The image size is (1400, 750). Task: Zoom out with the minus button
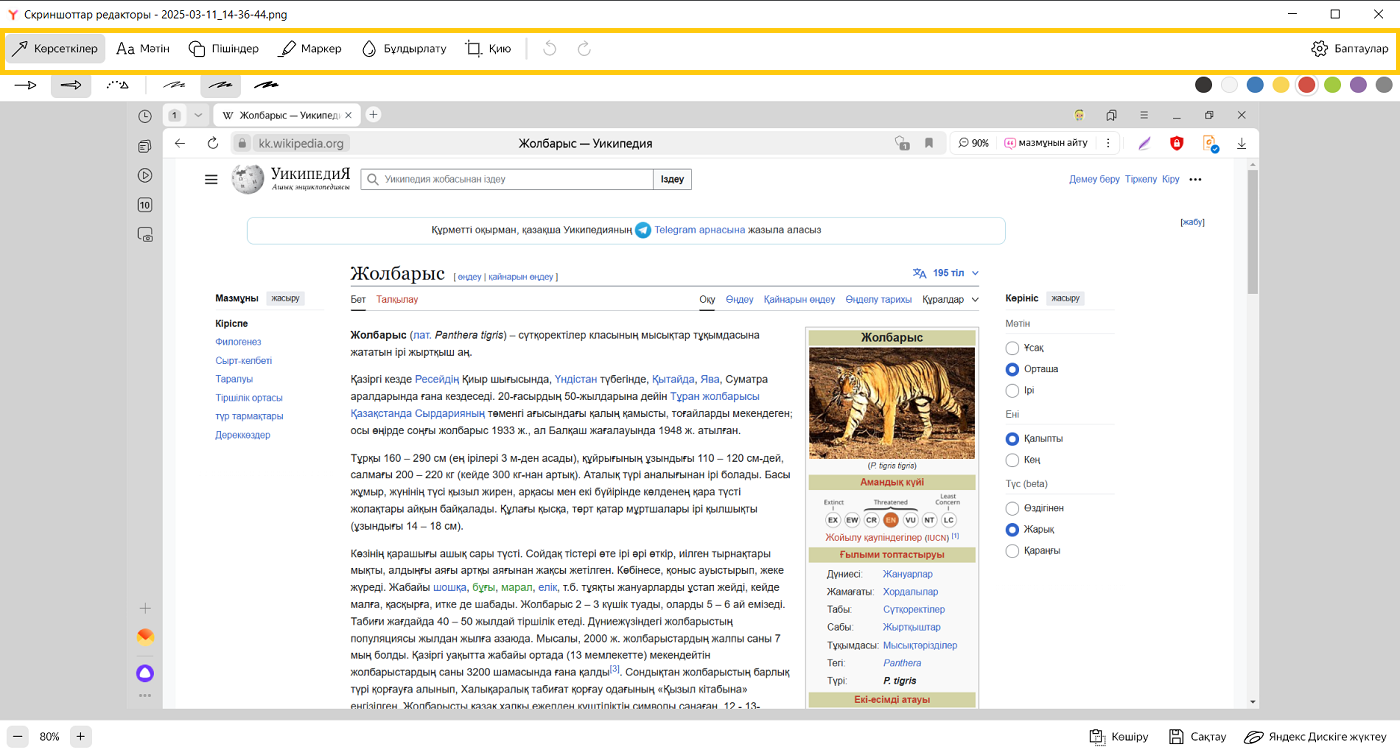click(x=18, y=736)
